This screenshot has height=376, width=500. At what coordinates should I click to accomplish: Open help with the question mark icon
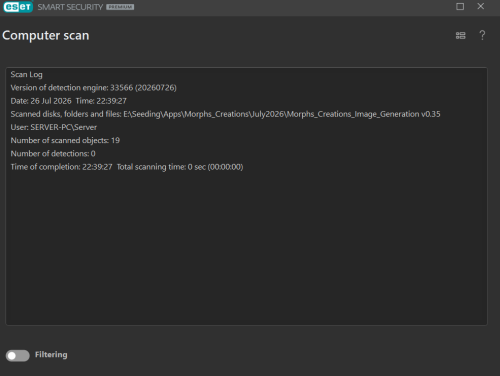click(482, 35)
